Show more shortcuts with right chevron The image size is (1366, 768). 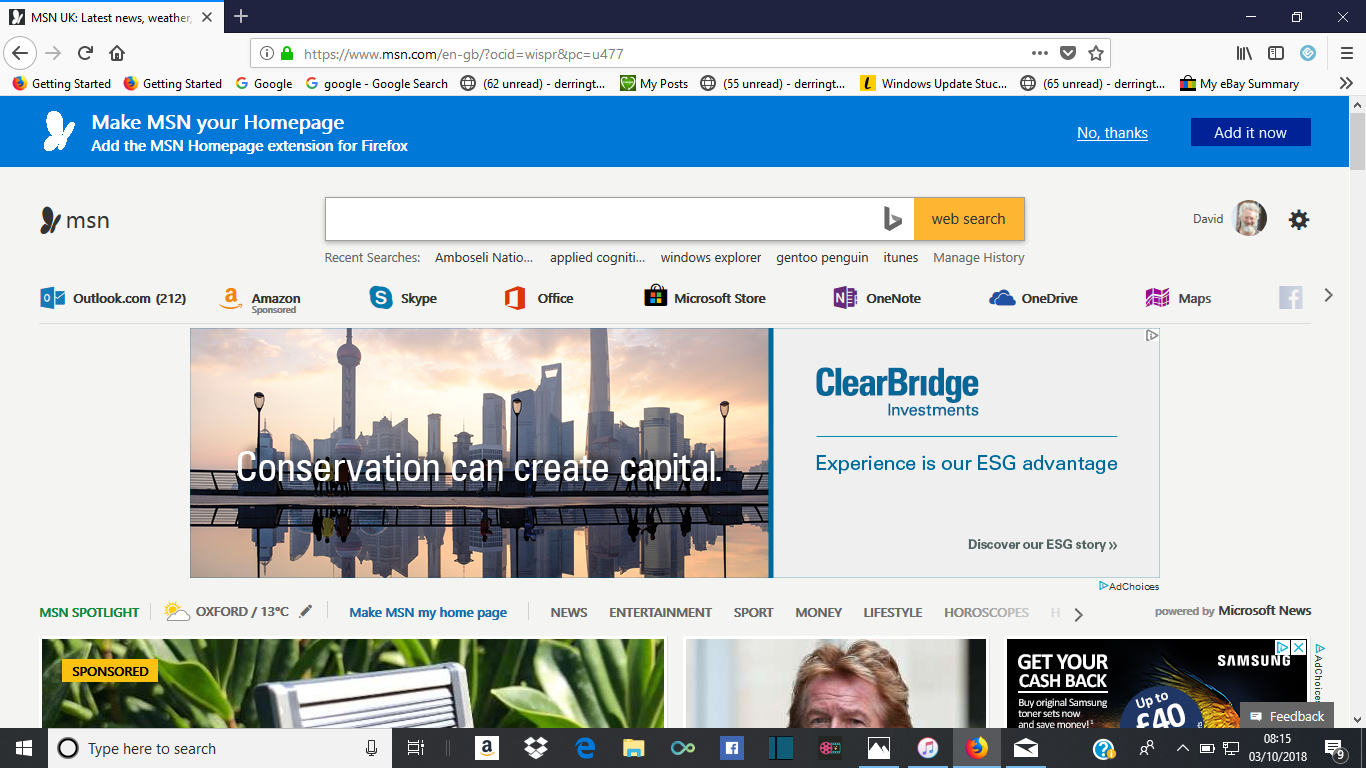tap(1328, 295)
